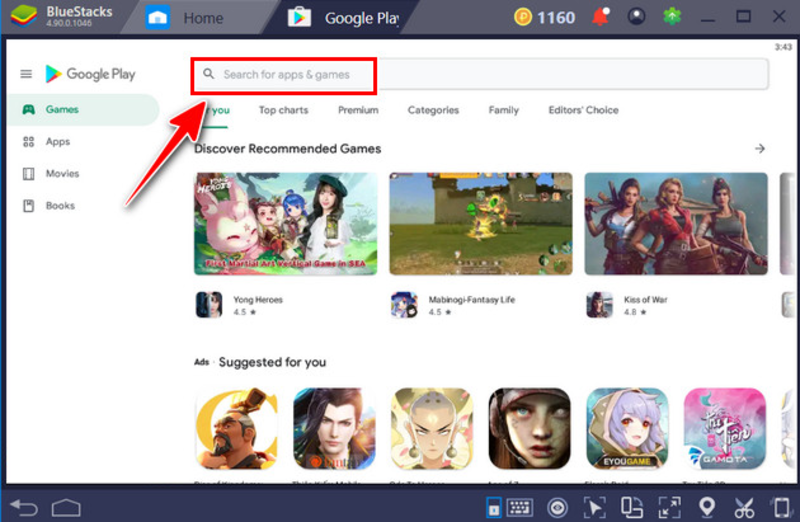Open suggested game with helmeted soldier girl icon

(530, 429)
